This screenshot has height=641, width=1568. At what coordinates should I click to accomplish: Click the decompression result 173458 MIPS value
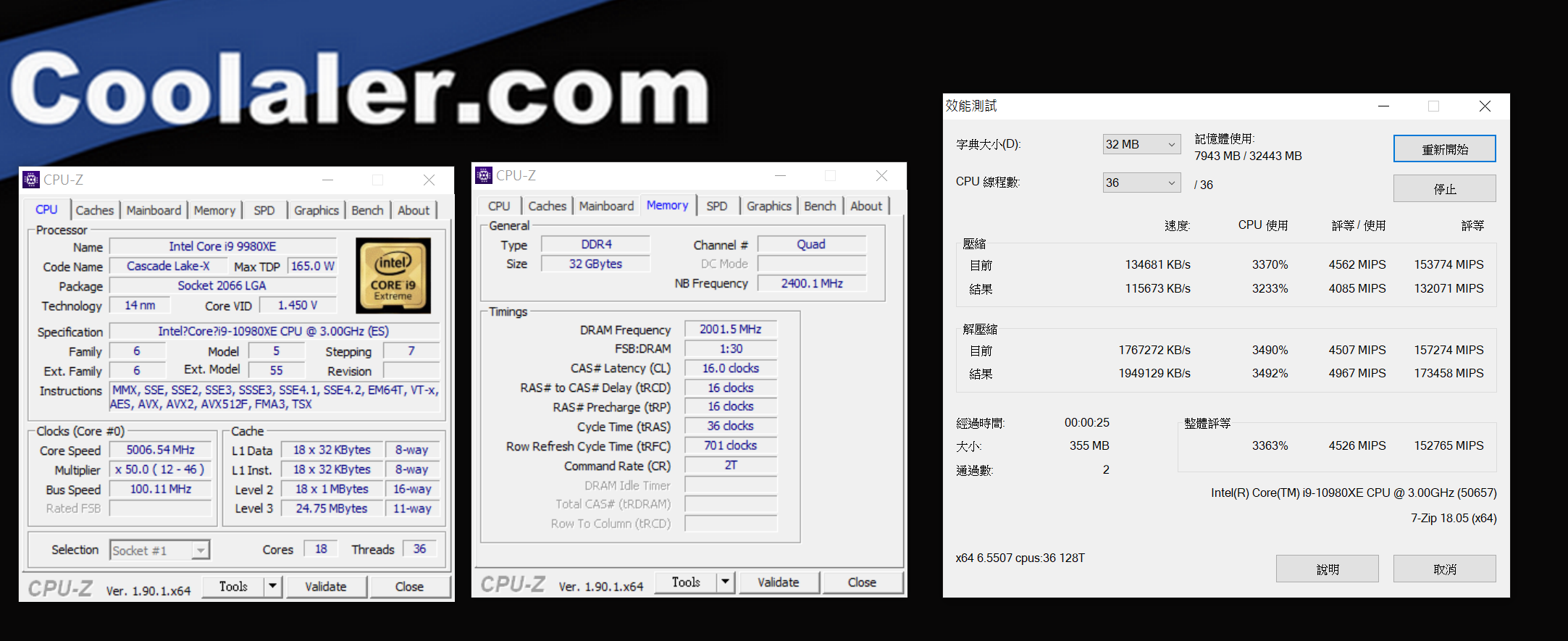pyautogui.click(x=1448, y=373)
